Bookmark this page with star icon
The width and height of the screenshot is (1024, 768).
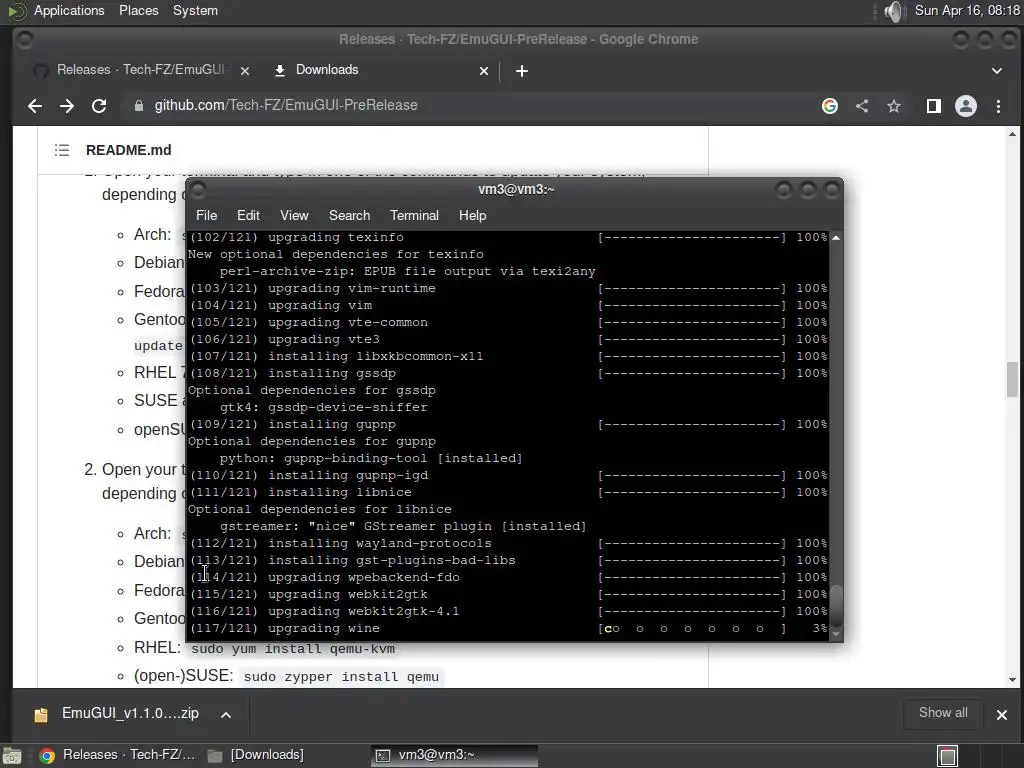point(894,106)
